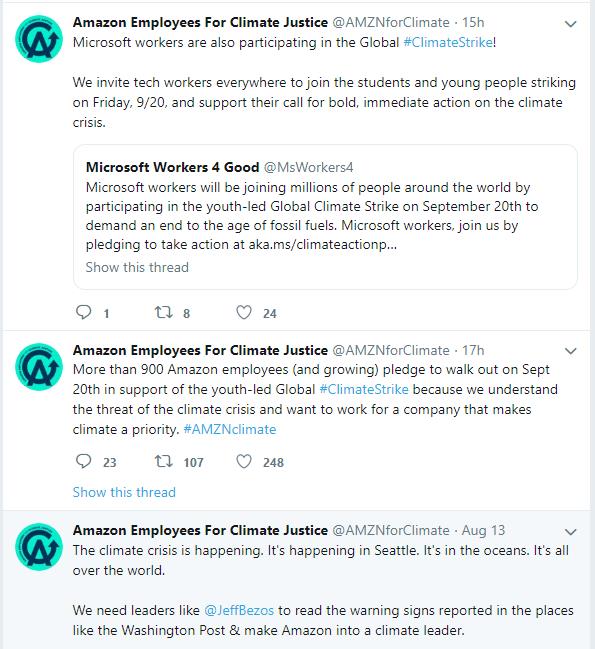
Task: Like the tweet with 24 likes
Action: pos(244,312)
